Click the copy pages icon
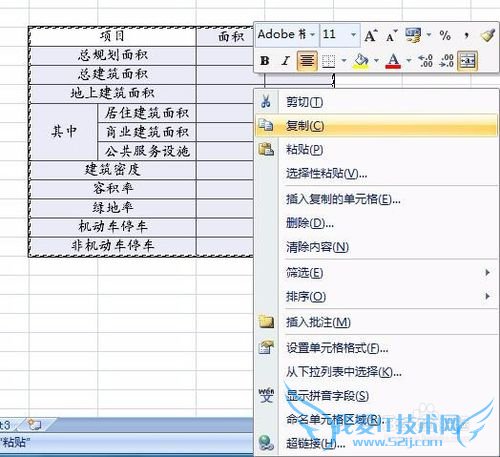Image resolution: width=500 pixels, height=457 pixels. point(266,125)
